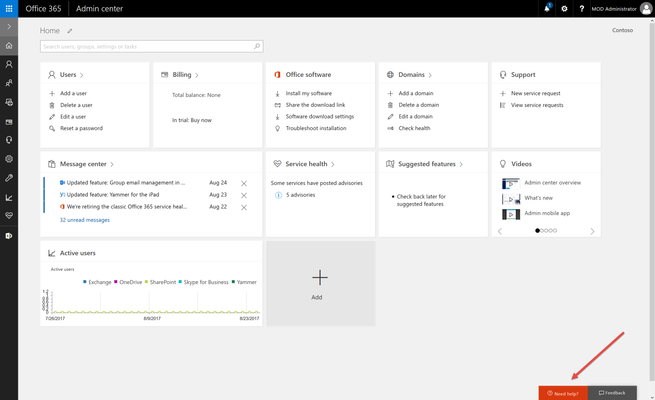The width and height of the screenshot is (655, 400).
Task: Expand the Users card chevron
Action: pyautogui.click(x=81, y=75)
